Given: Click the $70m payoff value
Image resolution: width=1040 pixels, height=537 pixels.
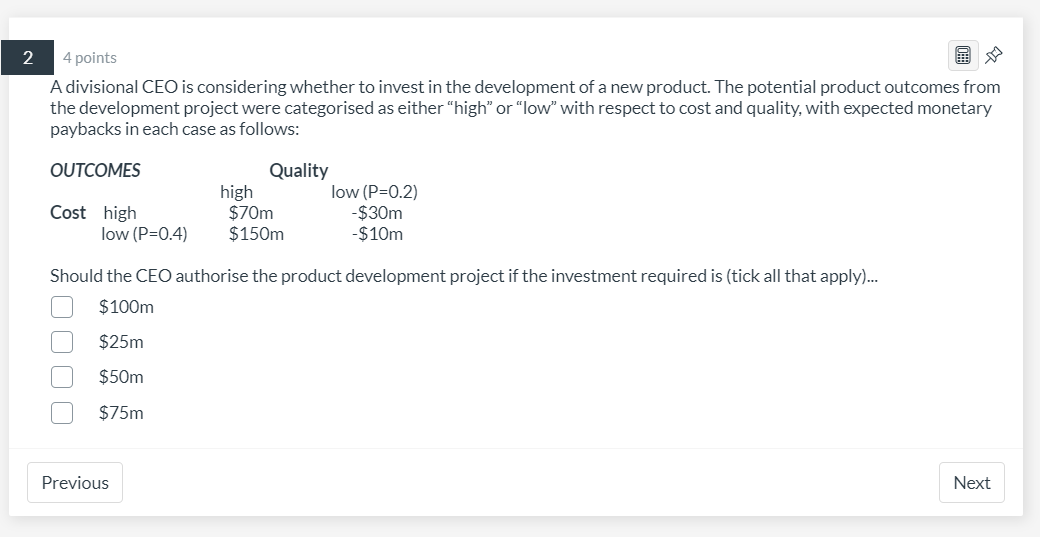Looking at the screenshot, I should (251, 213).
